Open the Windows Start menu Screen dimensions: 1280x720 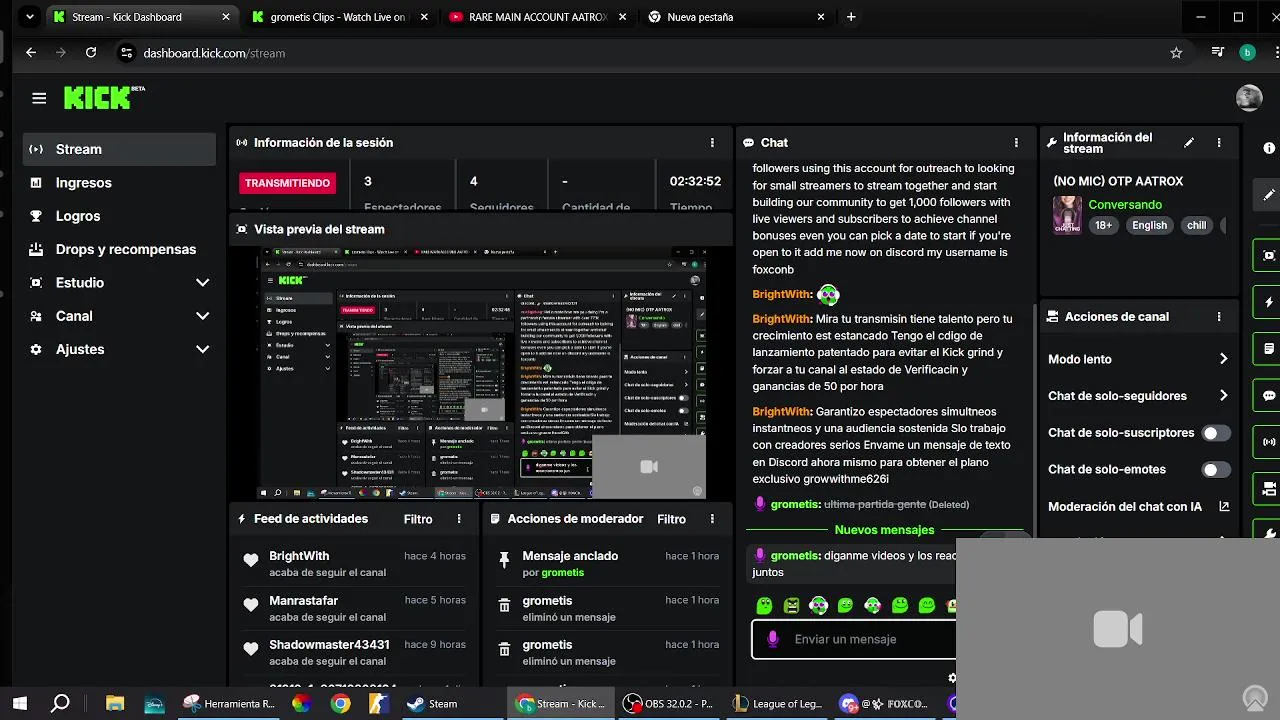tap(19, 704)
